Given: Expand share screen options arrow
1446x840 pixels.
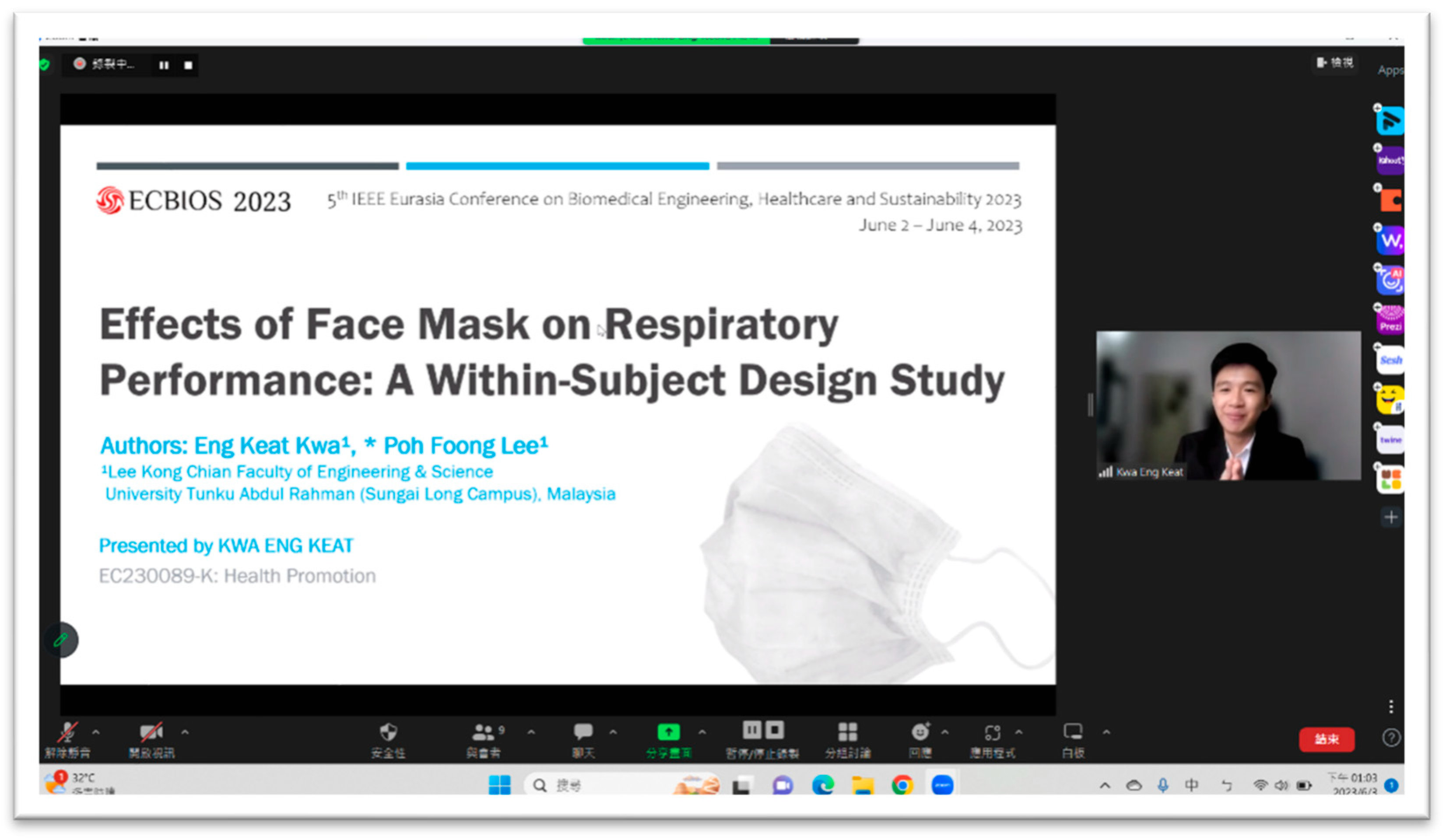Looking at the screenshot, I should [702, 733].
